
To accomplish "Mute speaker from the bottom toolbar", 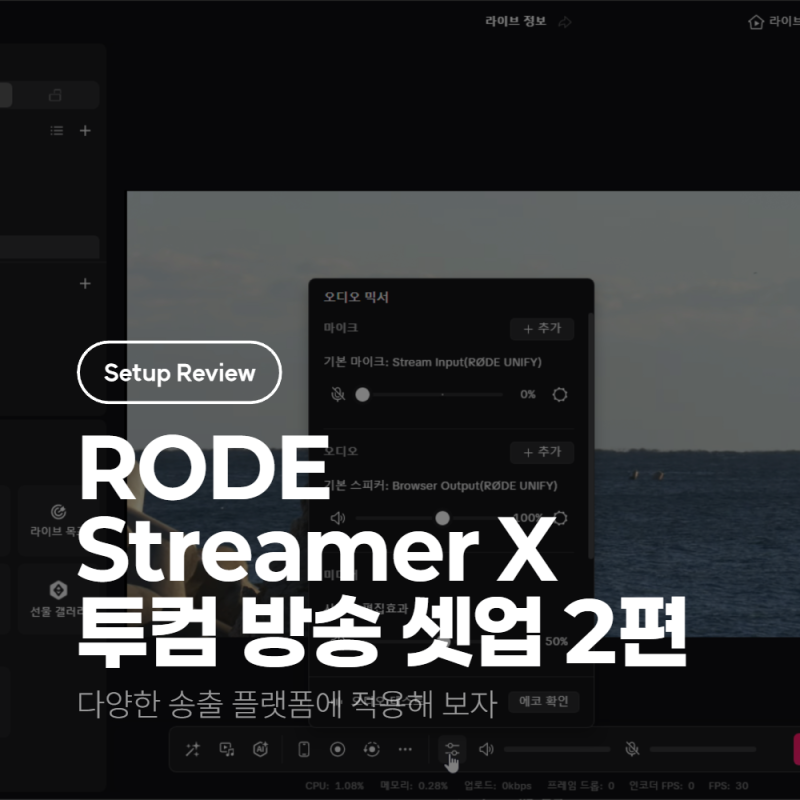I will pos(486,749).
